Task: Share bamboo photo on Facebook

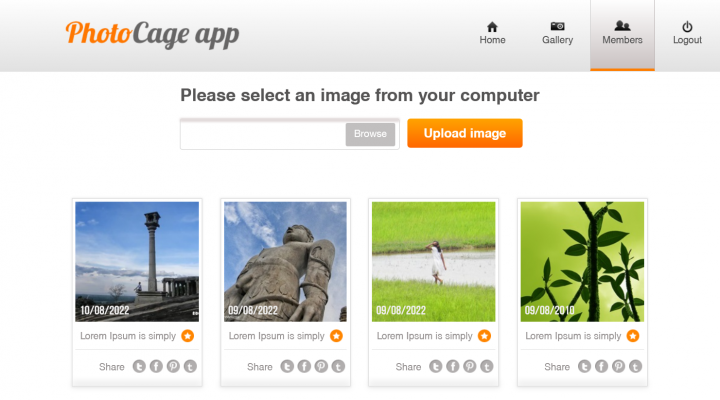Action: click(x=601, y=366)
